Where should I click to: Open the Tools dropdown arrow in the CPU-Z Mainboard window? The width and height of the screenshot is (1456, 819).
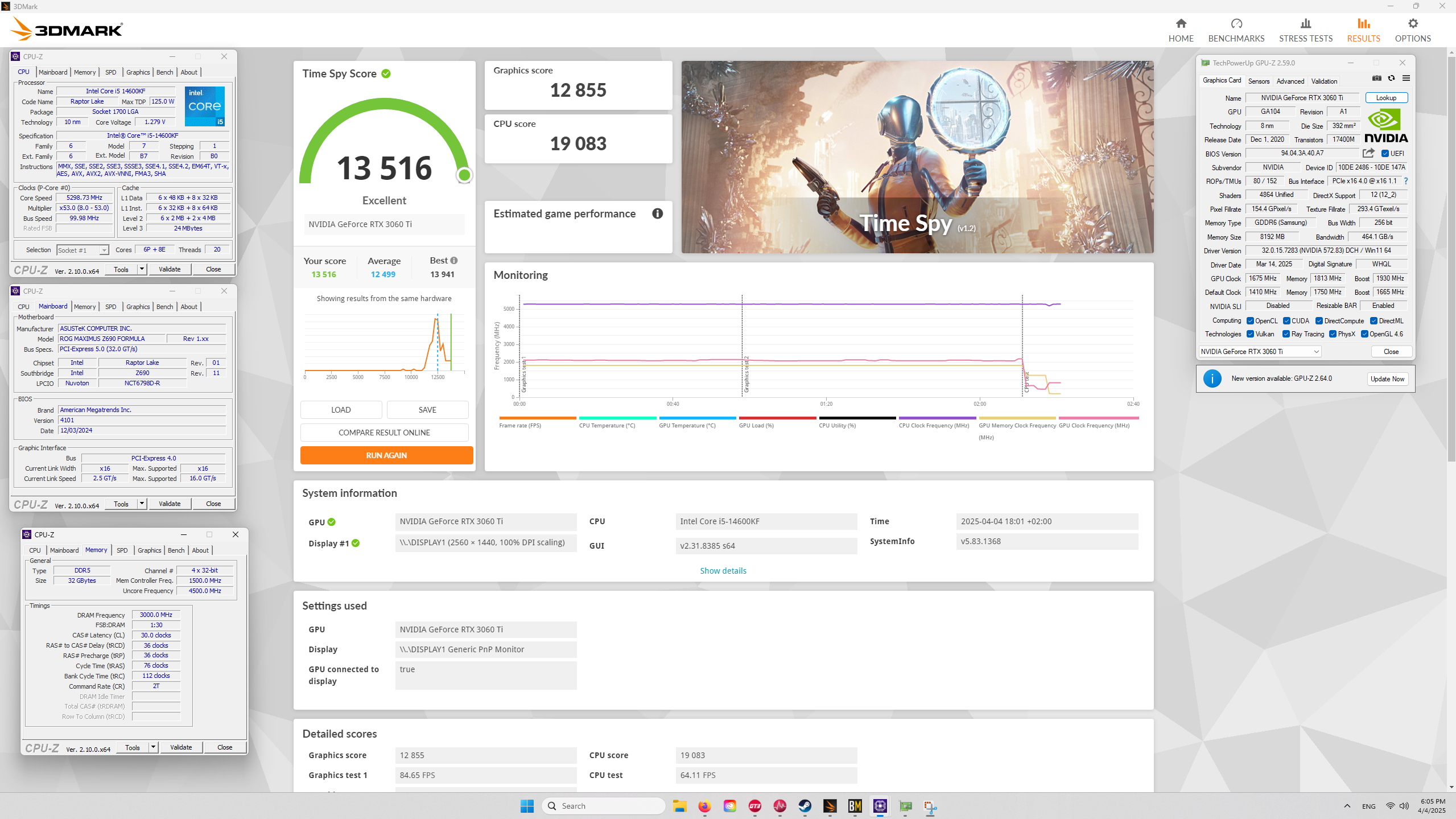(x=142, y=504)
